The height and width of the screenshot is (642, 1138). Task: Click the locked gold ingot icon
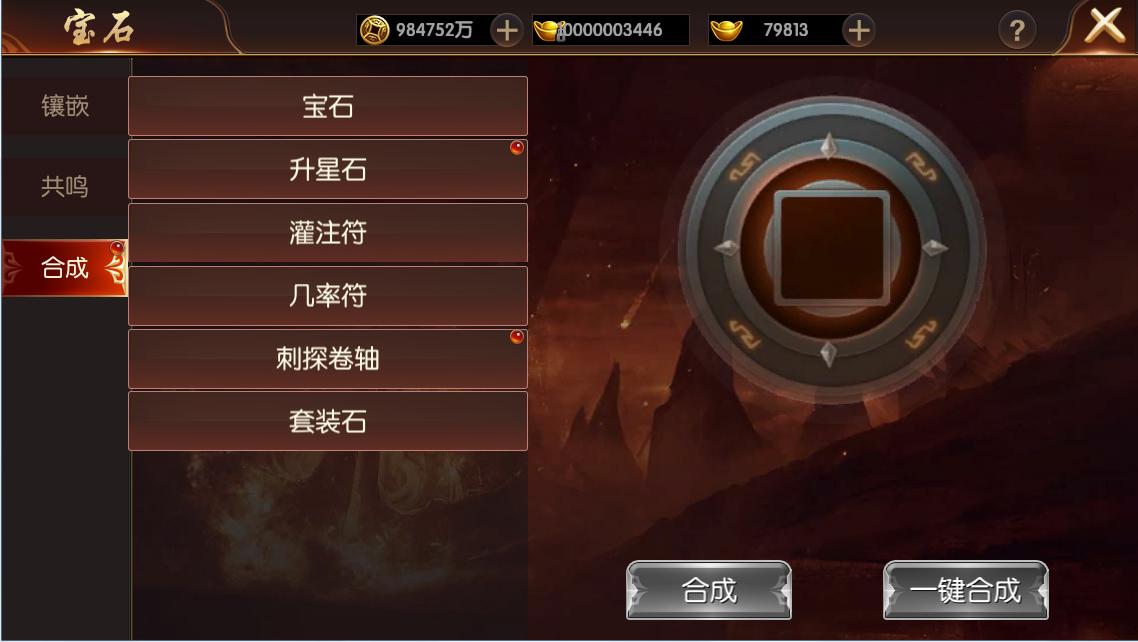tap(549, 30)
